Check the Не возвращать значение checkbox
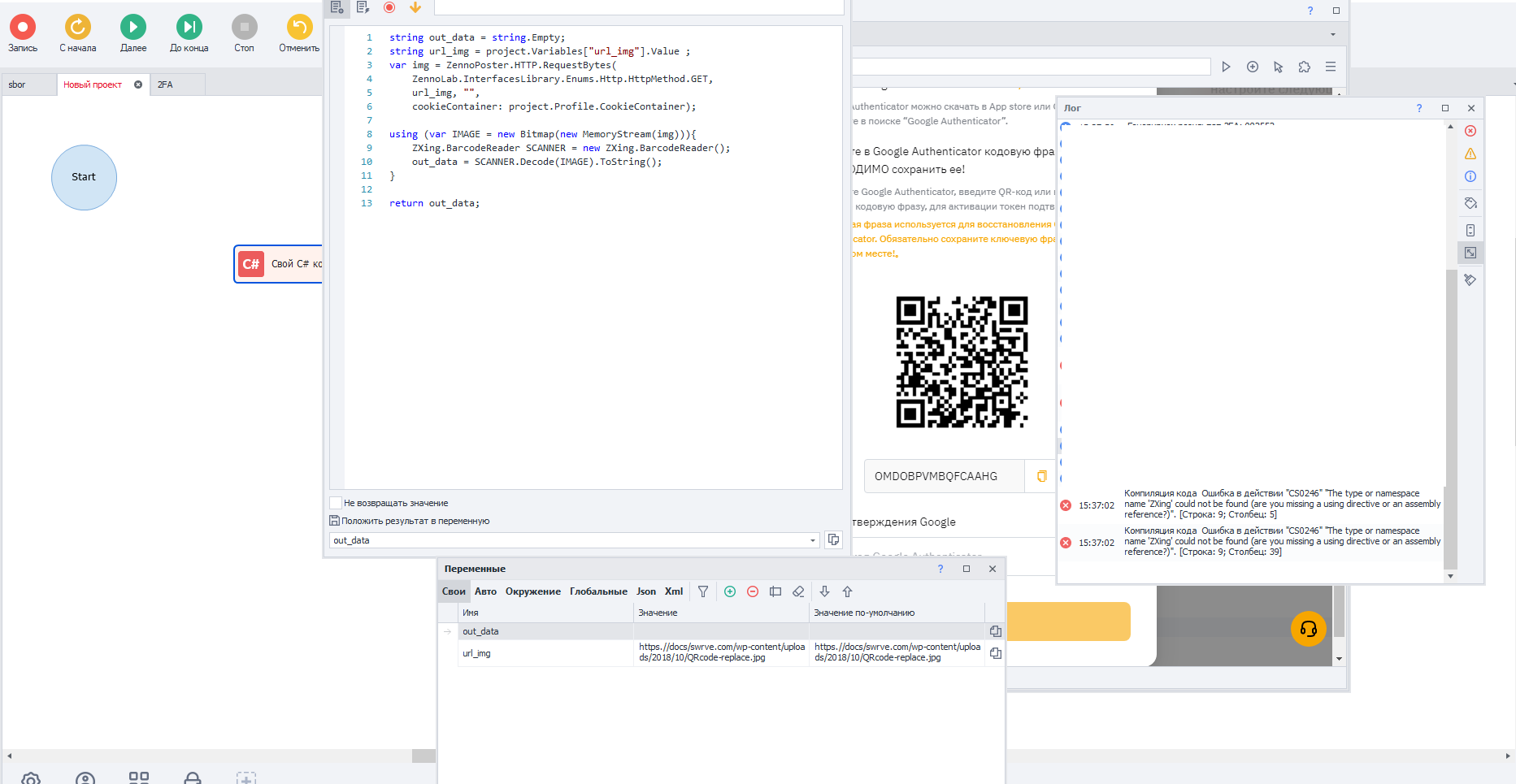The width and height of the screenshot is (1516, 784). (x=336, y=503)
